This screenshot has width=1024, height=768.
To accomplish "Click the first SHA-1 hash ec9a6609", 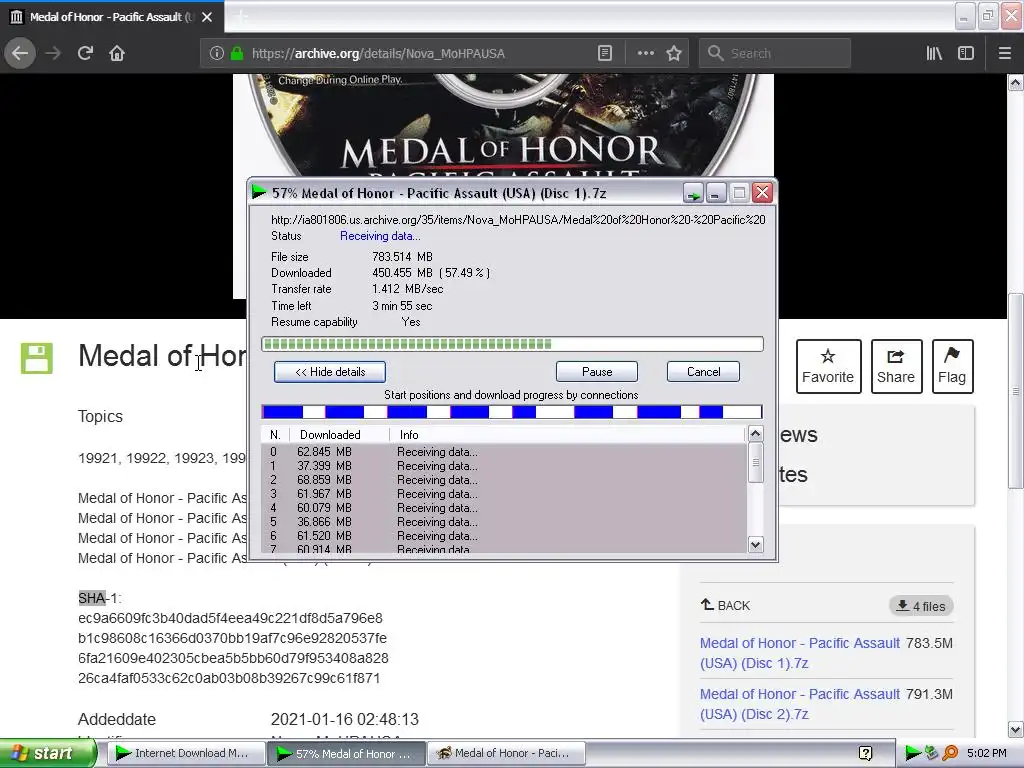I will coord(230,618).
